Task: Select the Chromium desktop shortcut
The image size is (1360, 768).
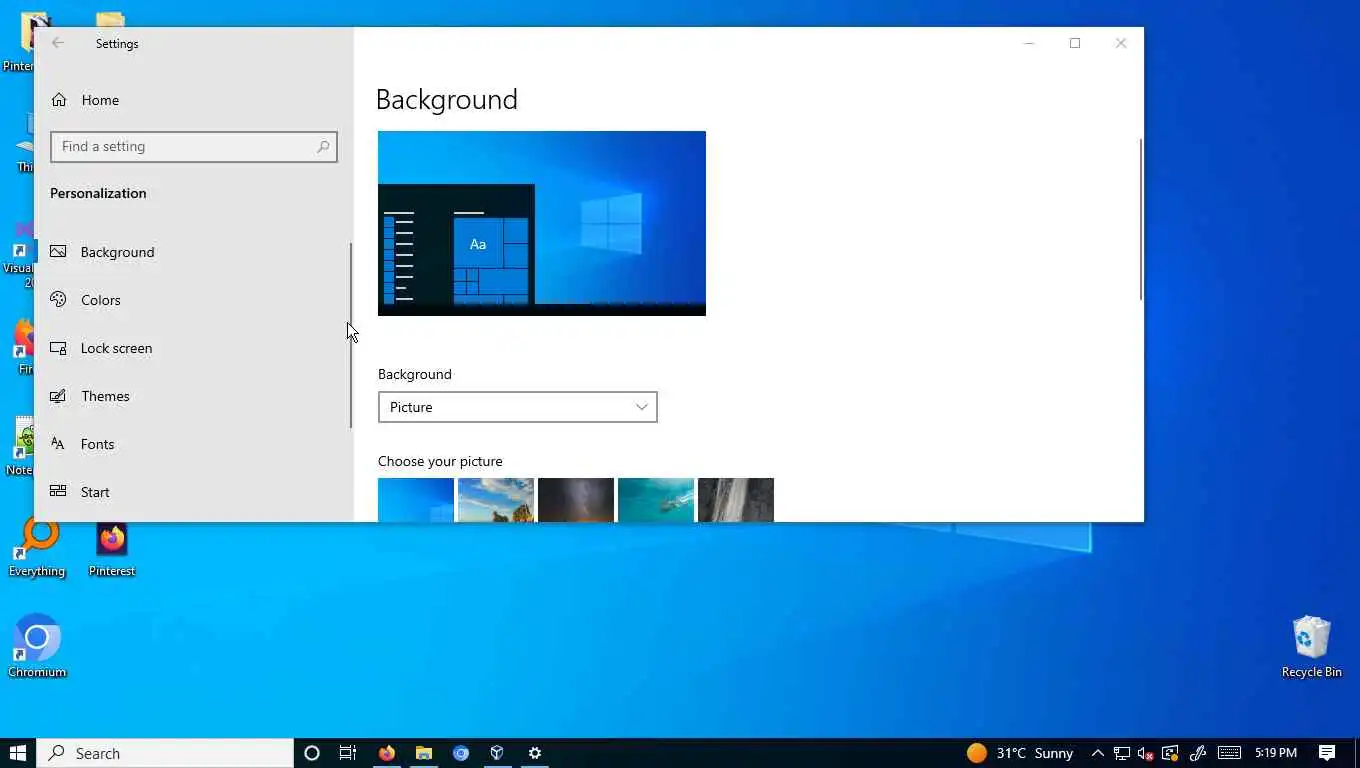Action: (x=37, y=647)
